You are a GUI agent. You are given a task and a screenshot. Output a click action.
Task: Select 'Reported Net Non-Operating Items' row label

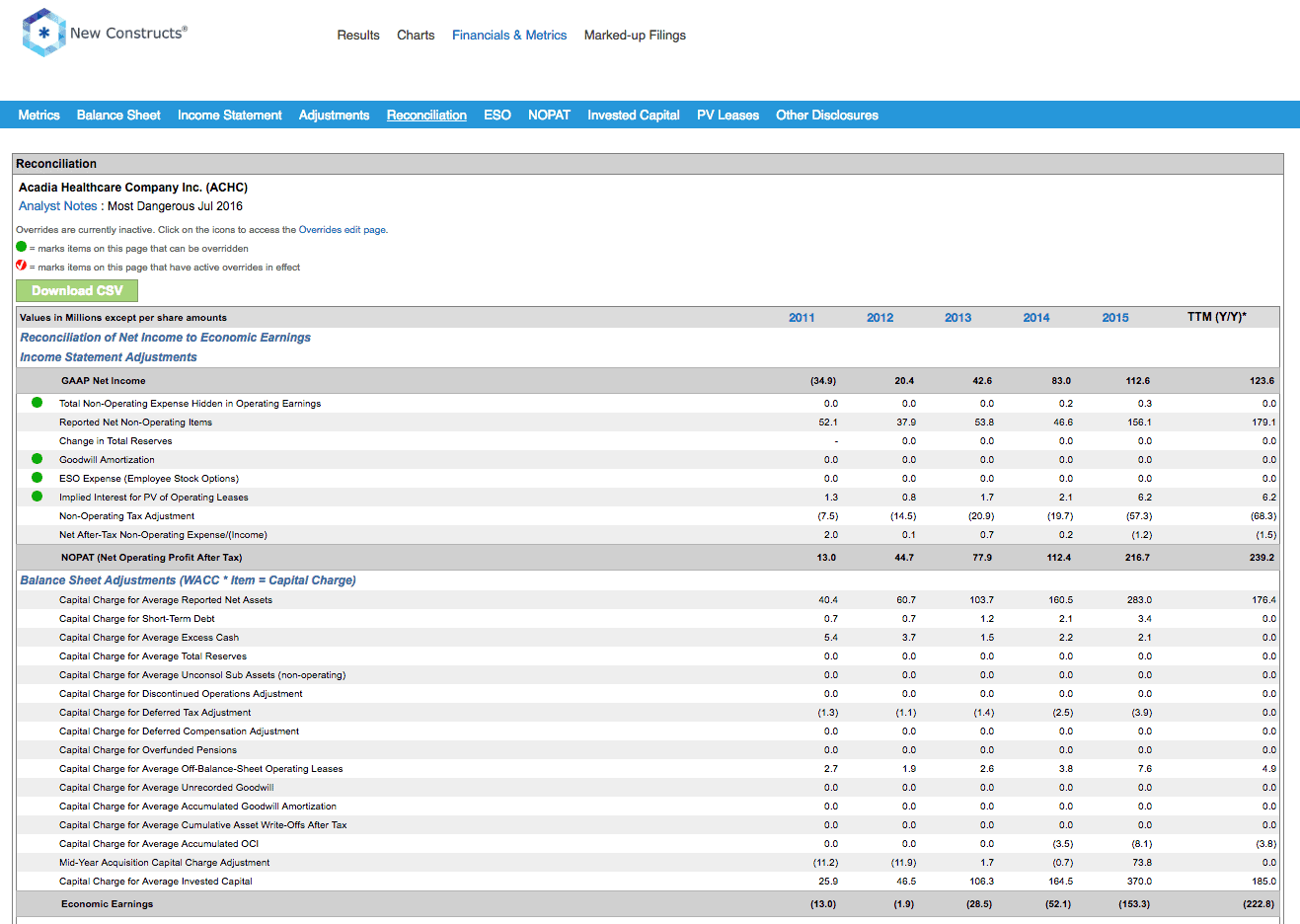coord(135,423)
